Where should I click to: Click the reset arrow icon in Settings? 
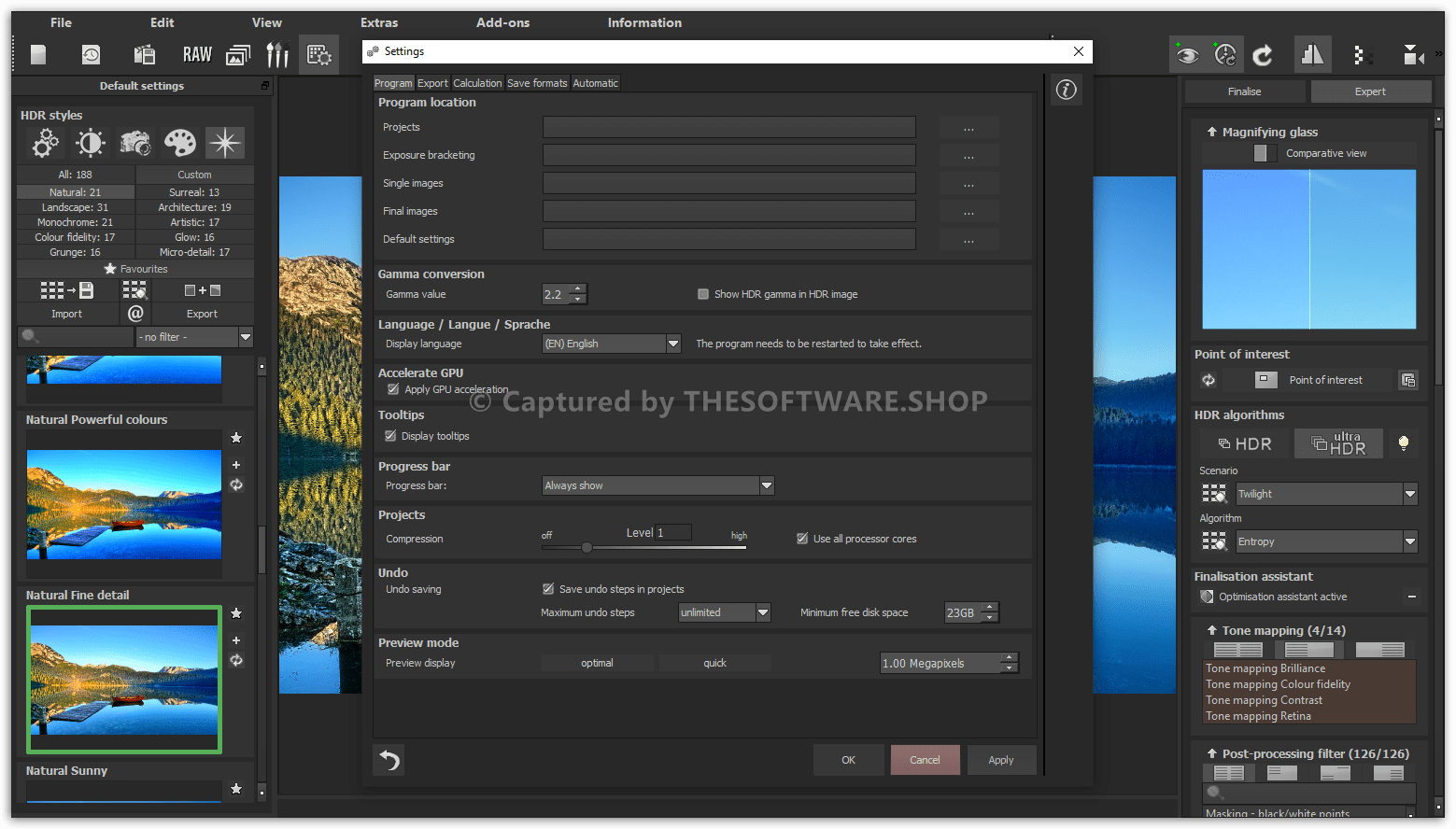[x=389, y=761]
